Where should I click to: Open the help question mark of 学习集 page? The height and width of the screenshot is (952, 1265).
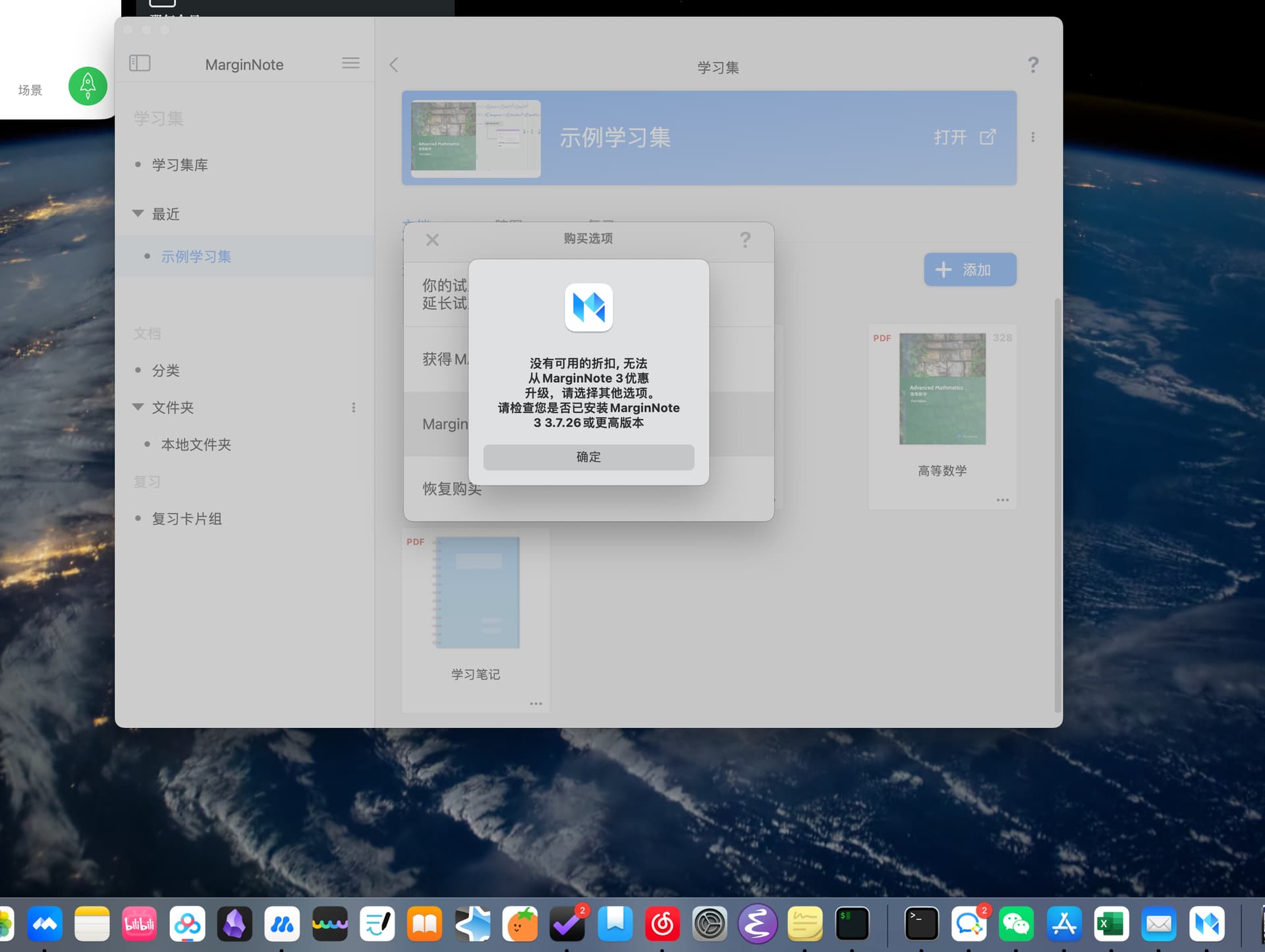[x=1033, y=65]
